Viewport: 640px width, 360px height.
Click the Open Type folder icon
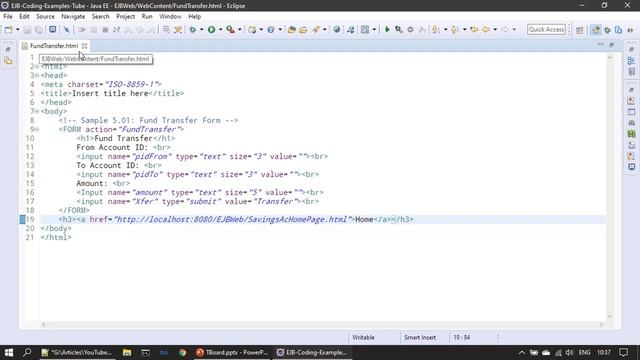coord(291,29)
